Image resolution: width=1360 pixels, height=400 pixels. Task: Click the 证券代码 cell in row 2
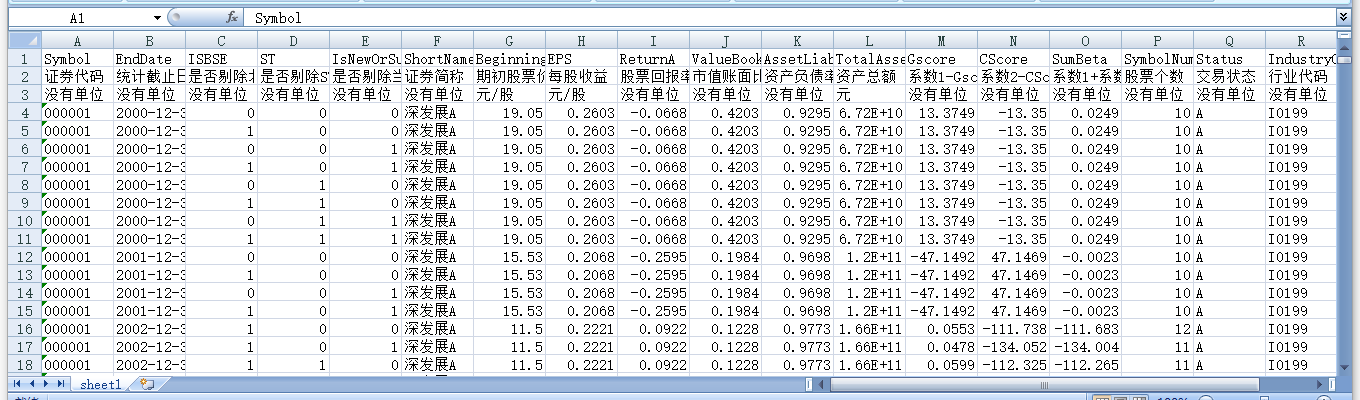click(77, 77)
